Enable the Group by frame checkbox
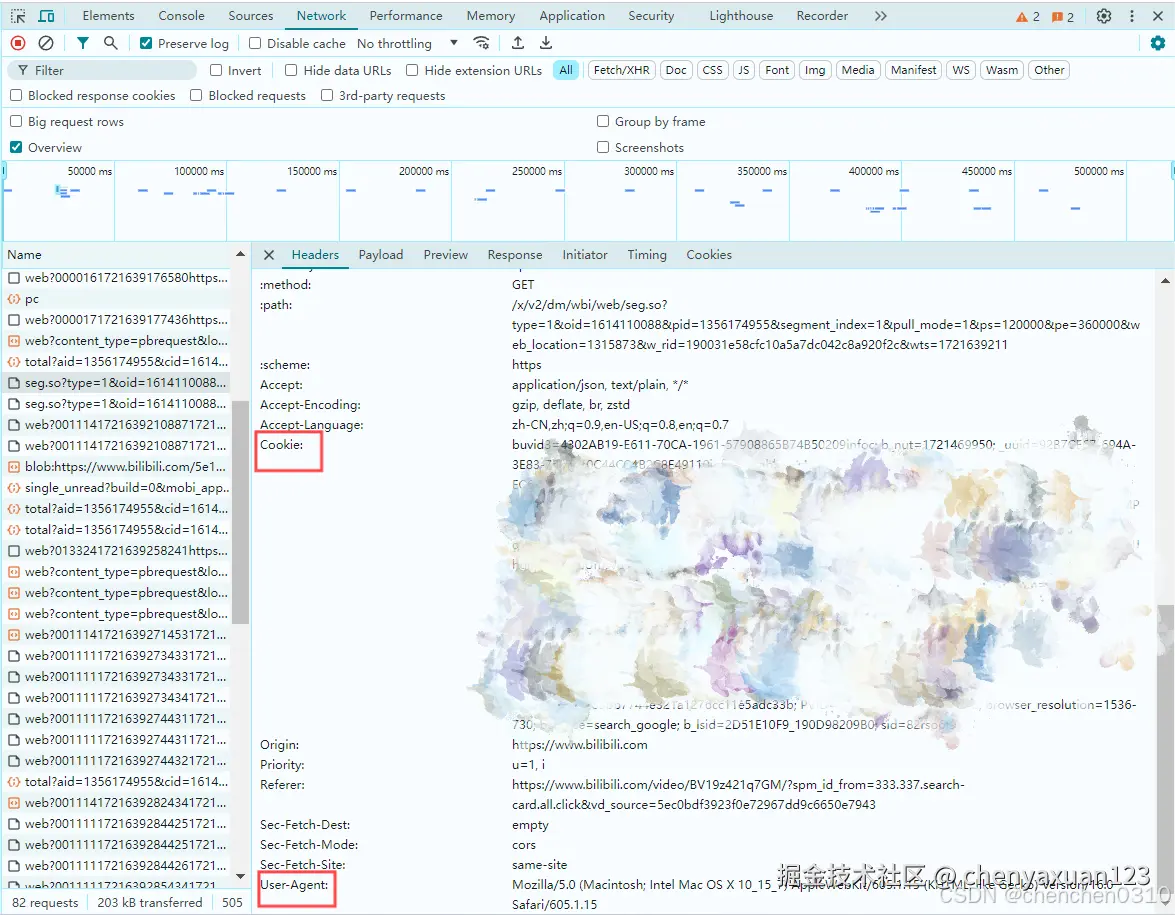The height and width of the screenshot is (915, 1175). 602,121
